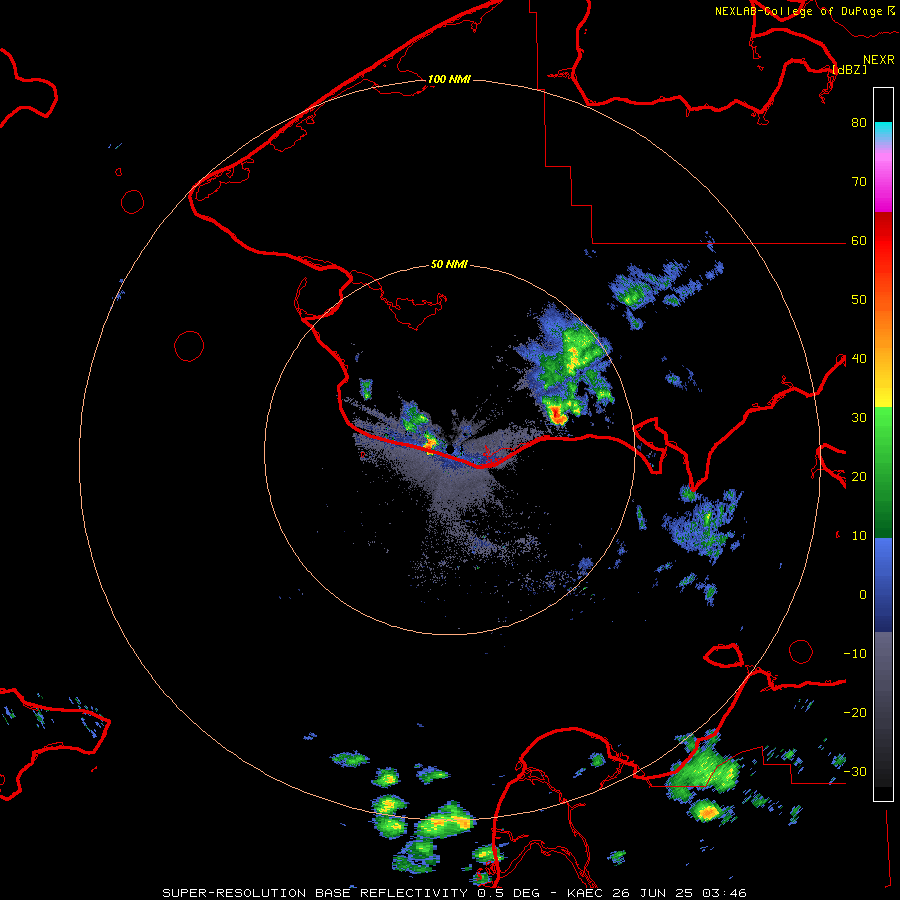Click the 70 value on the dBZ scale

859,182
